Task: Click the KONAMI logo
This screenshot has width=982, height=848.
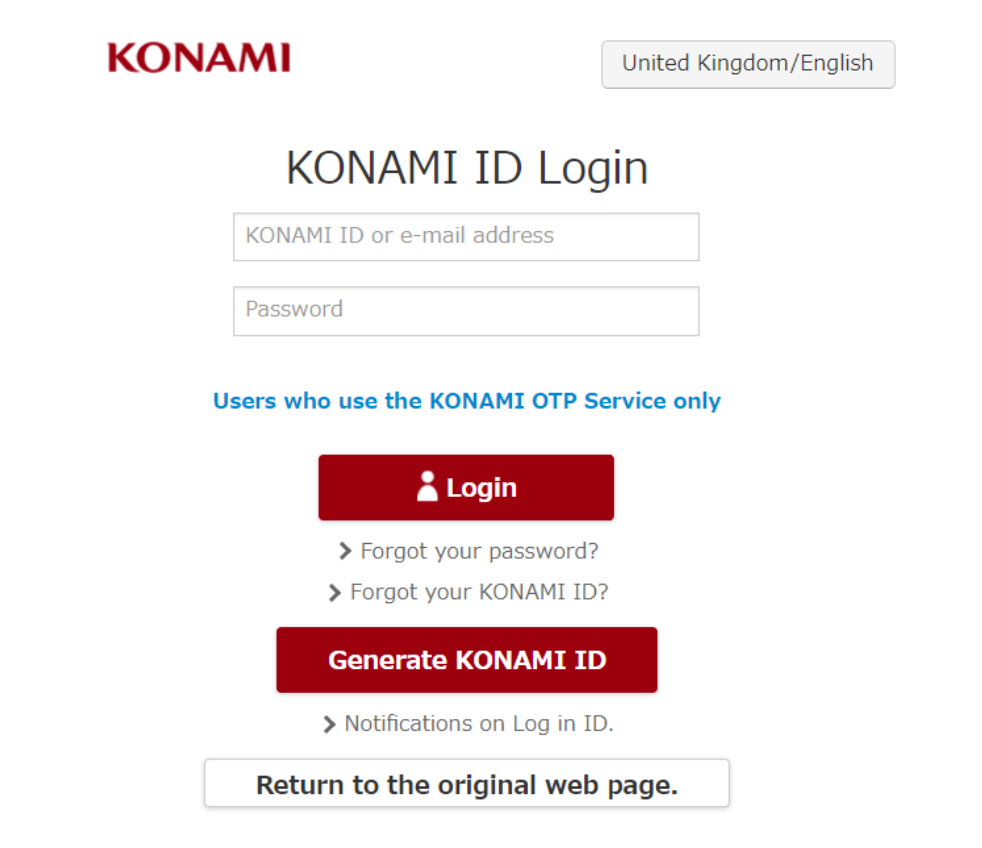Action: (199, 58)
